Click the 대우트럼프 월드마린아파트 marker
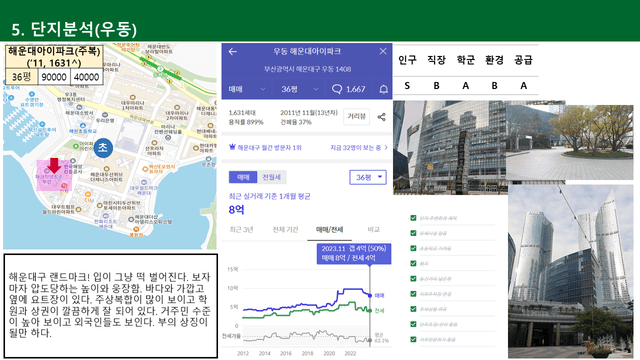Screen dimensions: 640x360 pos(79,209)
